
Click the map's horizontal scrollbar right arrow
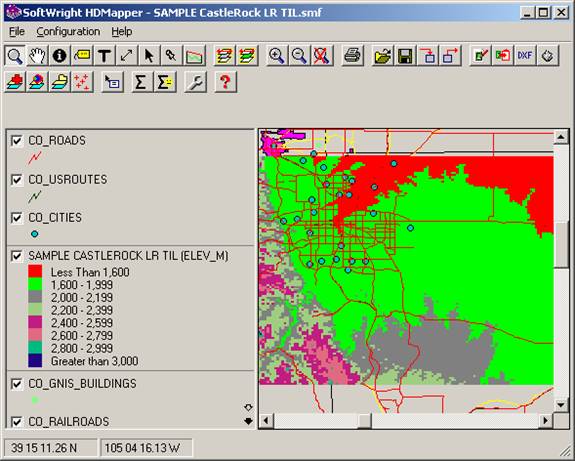click(x=546, y=420)
